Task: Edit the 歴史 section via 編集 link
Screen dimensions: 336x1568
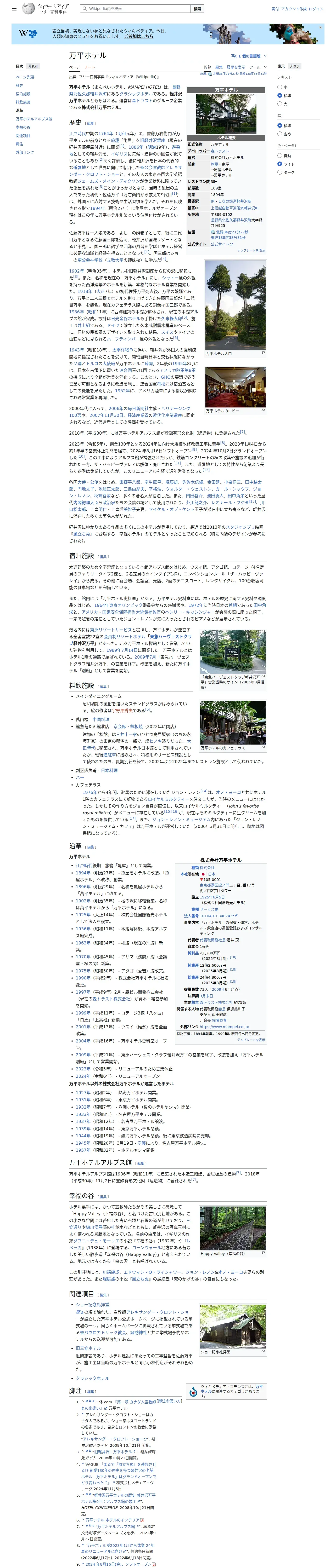Action: (90, 124)
